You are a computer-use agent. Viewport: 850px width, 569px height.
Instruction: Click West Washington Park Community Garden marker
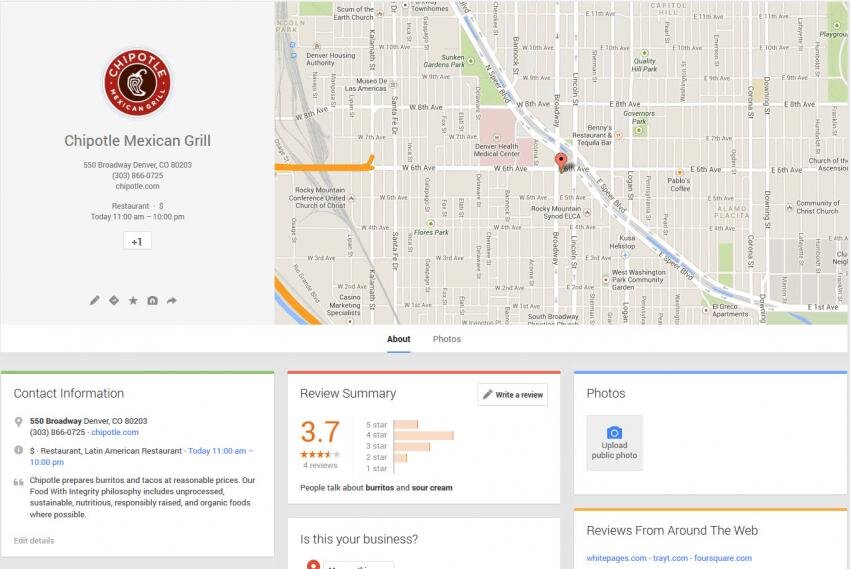[606, 280]
